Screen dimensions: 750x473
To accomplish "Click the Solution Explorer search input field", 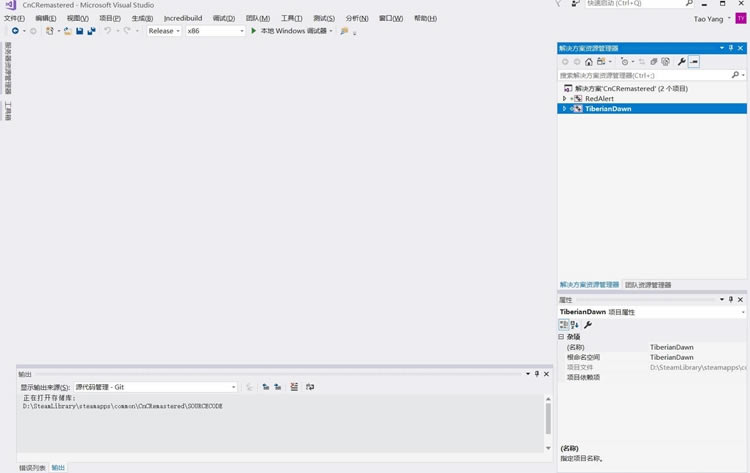I will [644, 75].
